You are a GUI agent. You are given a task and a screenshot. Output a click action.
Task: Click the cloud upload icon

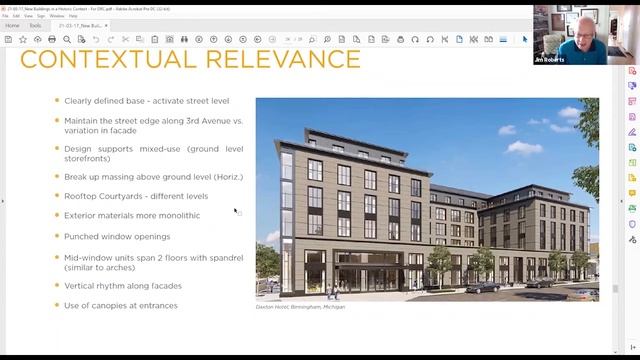coord(38,39)
